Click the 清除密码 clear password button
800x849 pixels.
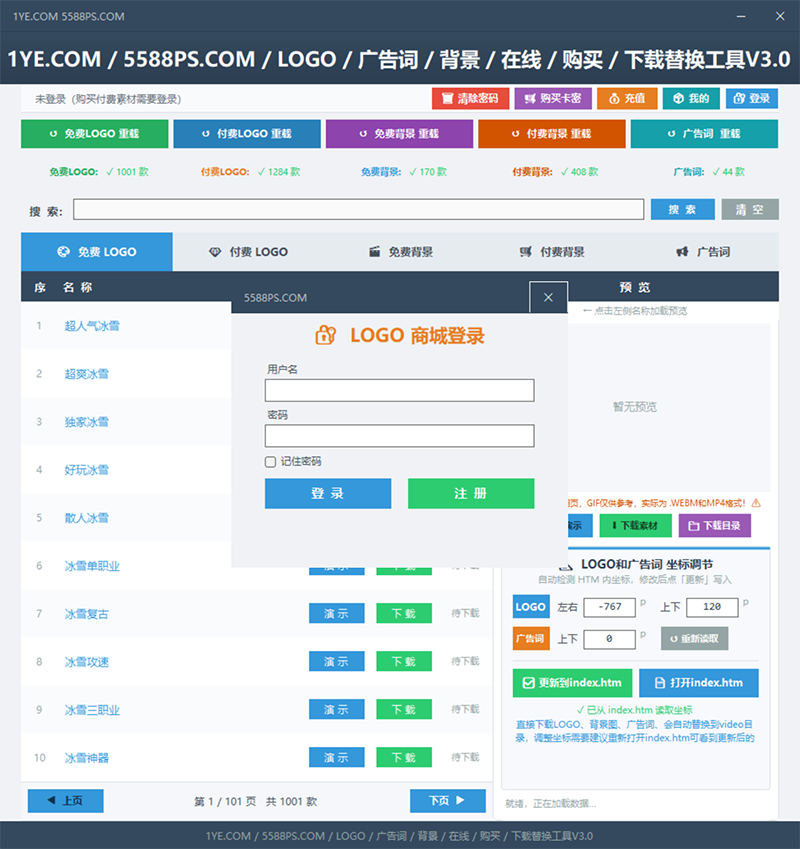[x=470, y=99]
